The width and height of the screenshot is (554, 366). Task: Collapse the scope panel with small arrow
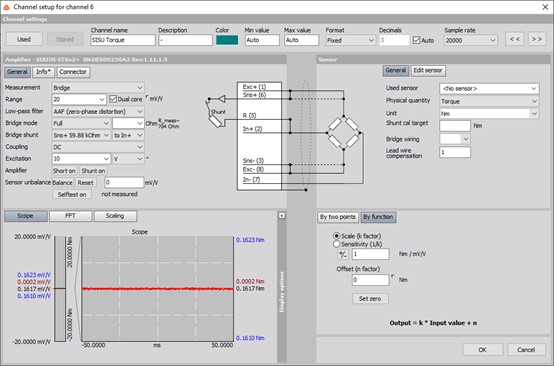click(x=282, y=216)
